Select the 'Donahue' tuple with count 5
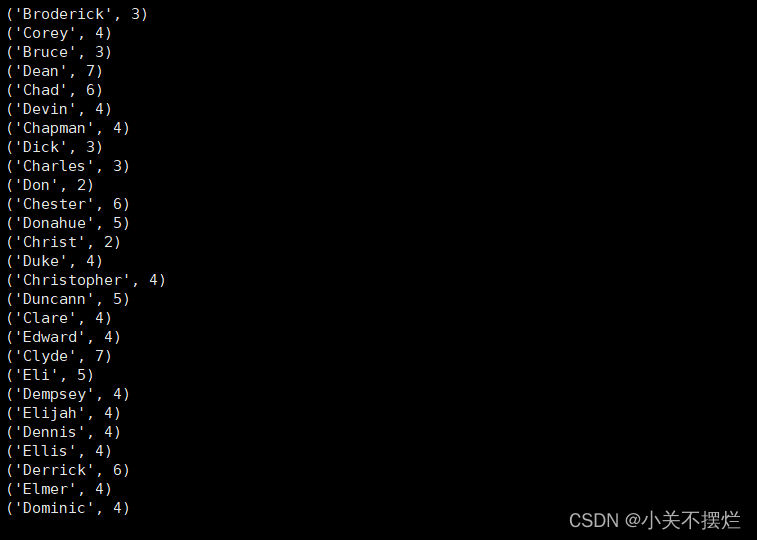 [x=68, y=223]
